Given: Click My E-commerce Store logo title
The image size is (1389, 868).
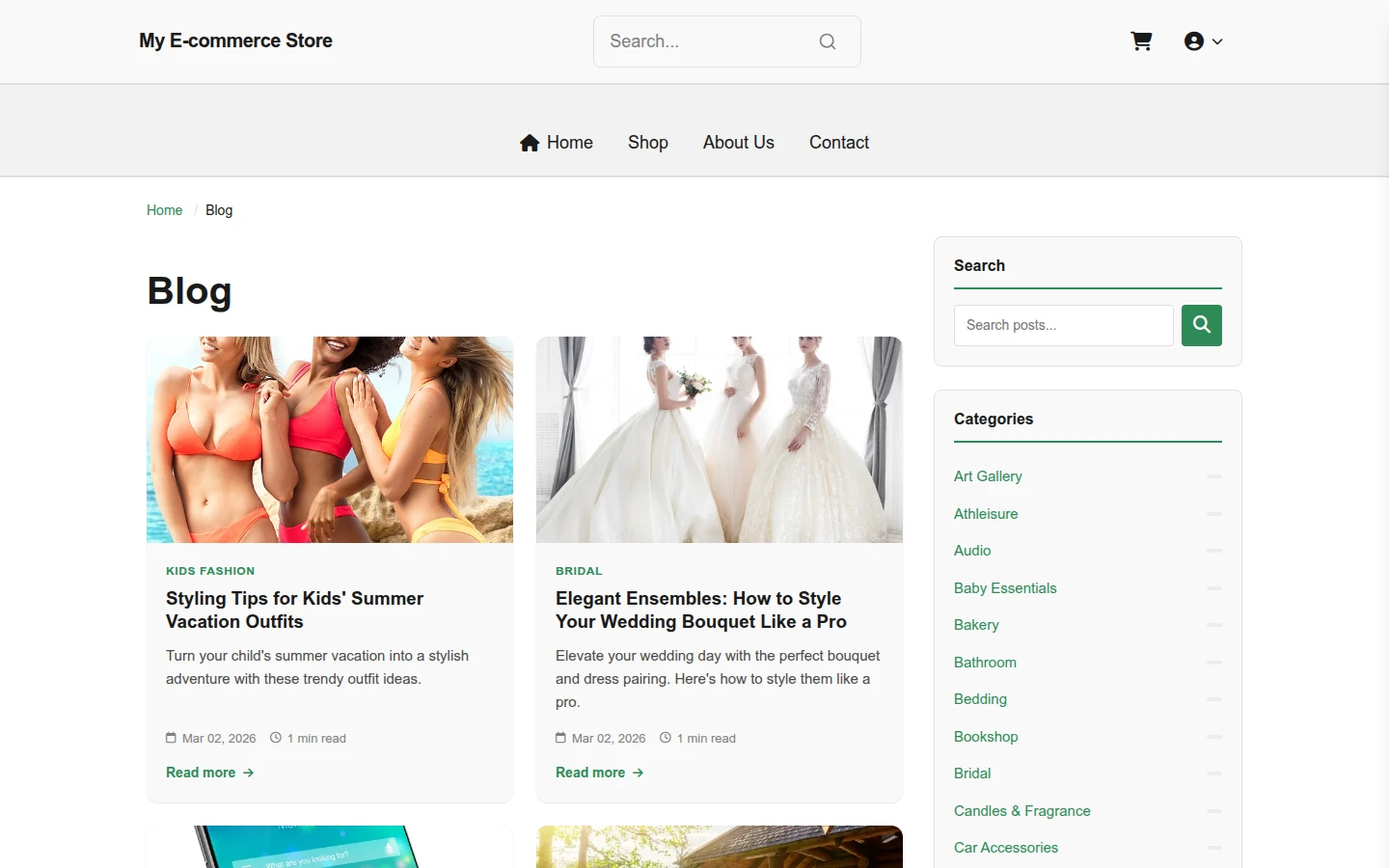Looking at the screenshot, I should [235, 41].
